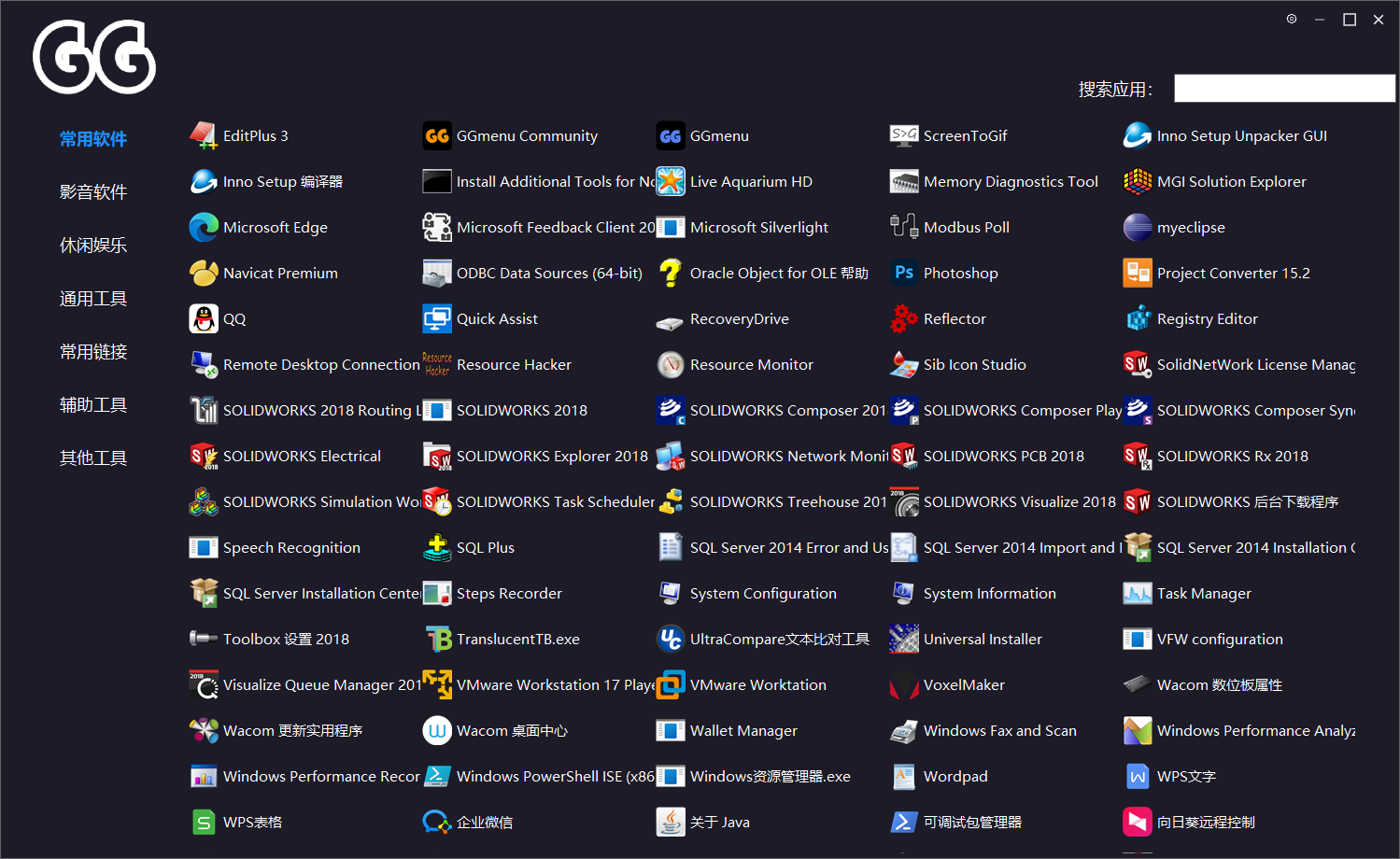Click the VFW configuration label
This screenshot has width=1400, height=859.
(1220, 640)
